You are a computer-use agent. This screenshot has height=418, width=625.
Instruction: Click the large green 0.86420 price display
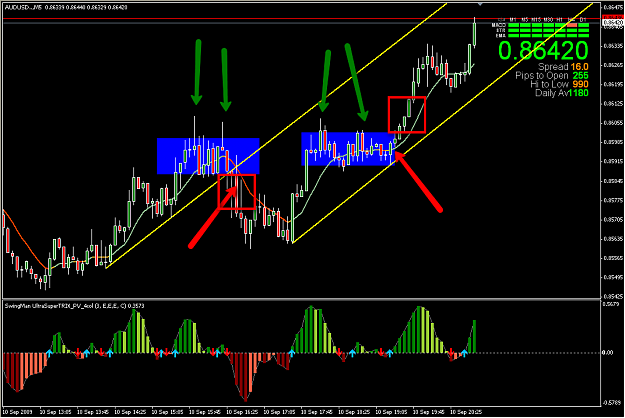tap(543, 50)
